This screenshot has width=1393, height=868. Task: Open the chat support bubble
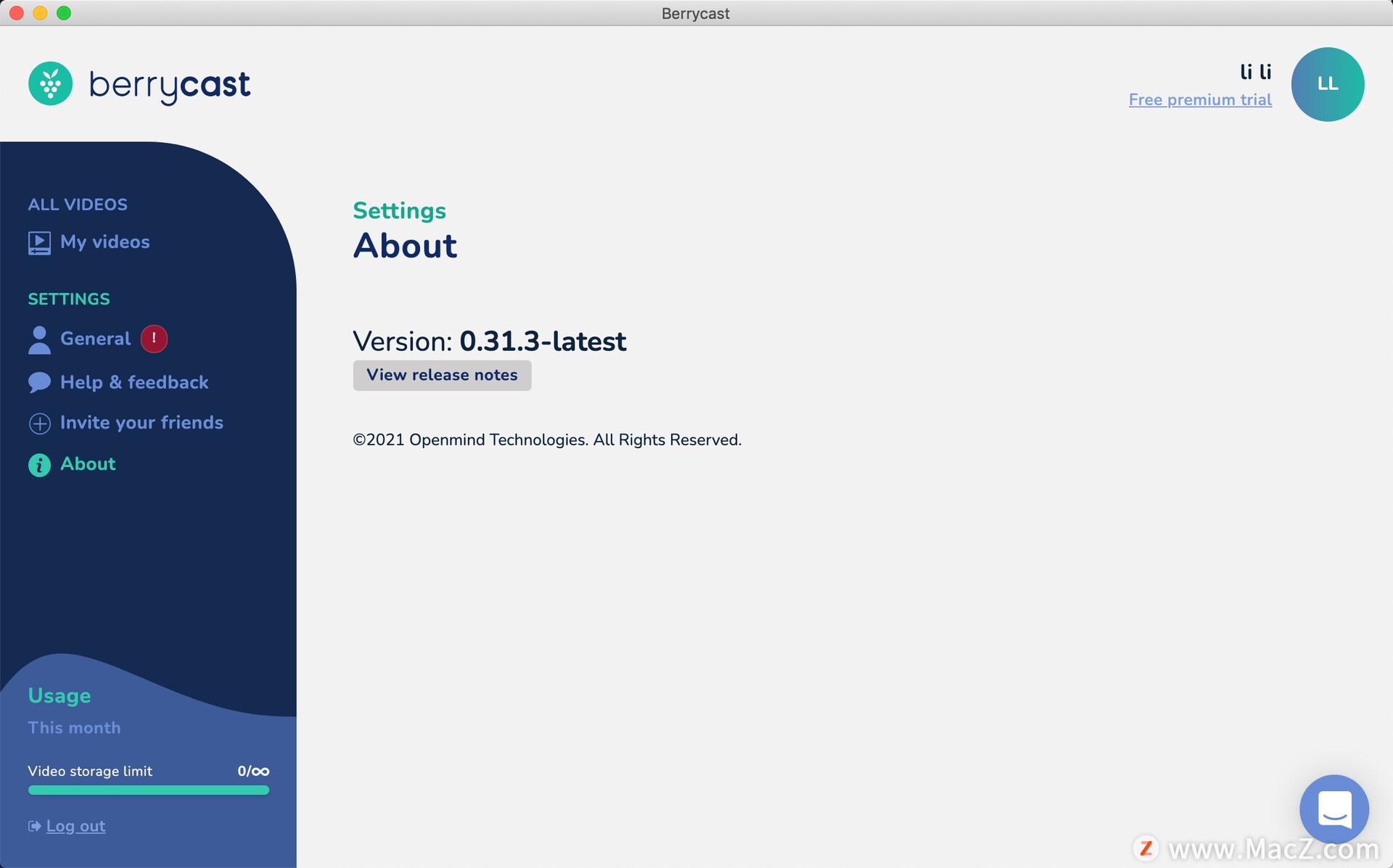tap(1334, 809)
